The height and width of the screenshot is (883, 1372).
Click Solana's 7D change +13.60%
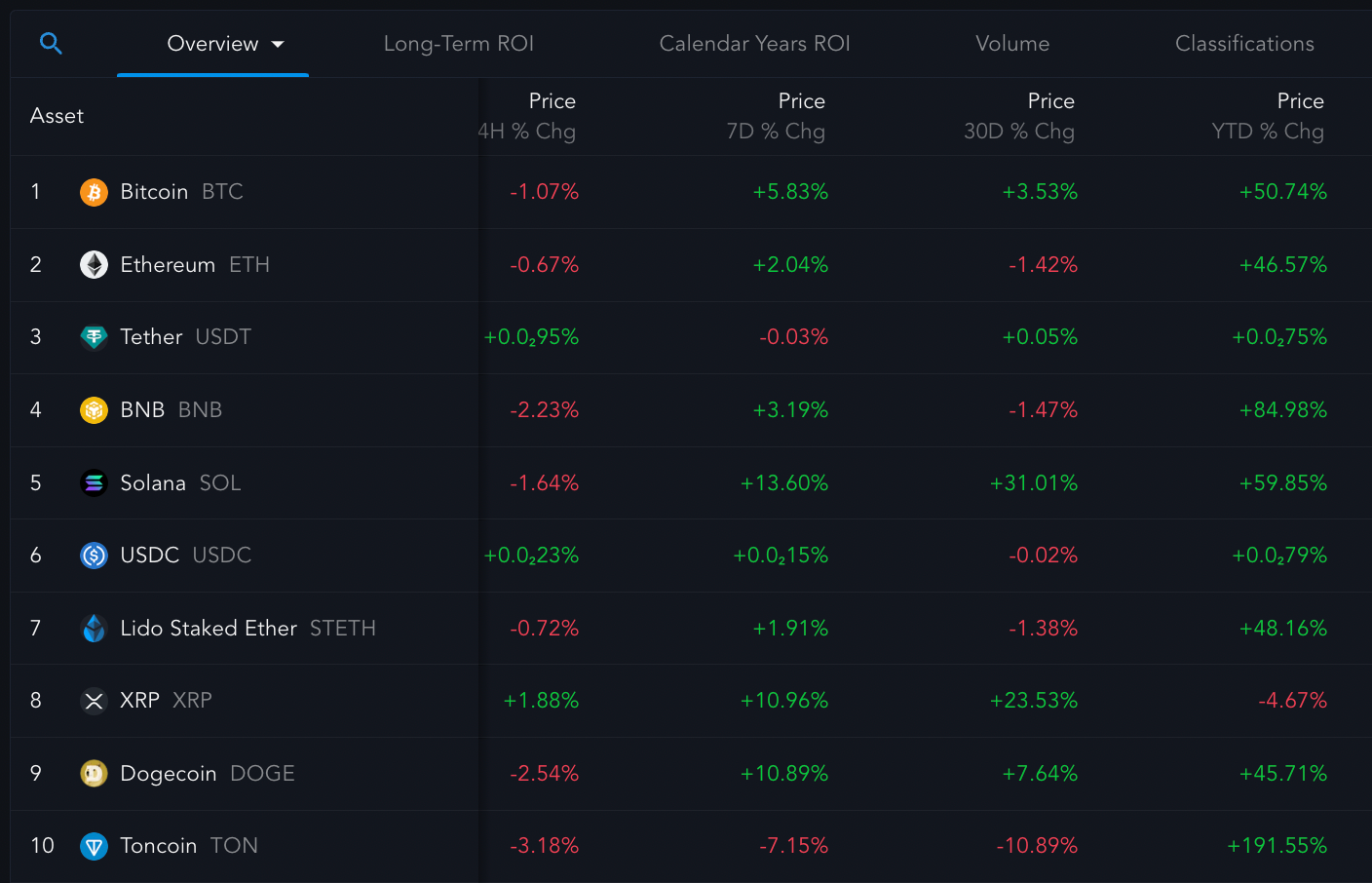(784, 483)
